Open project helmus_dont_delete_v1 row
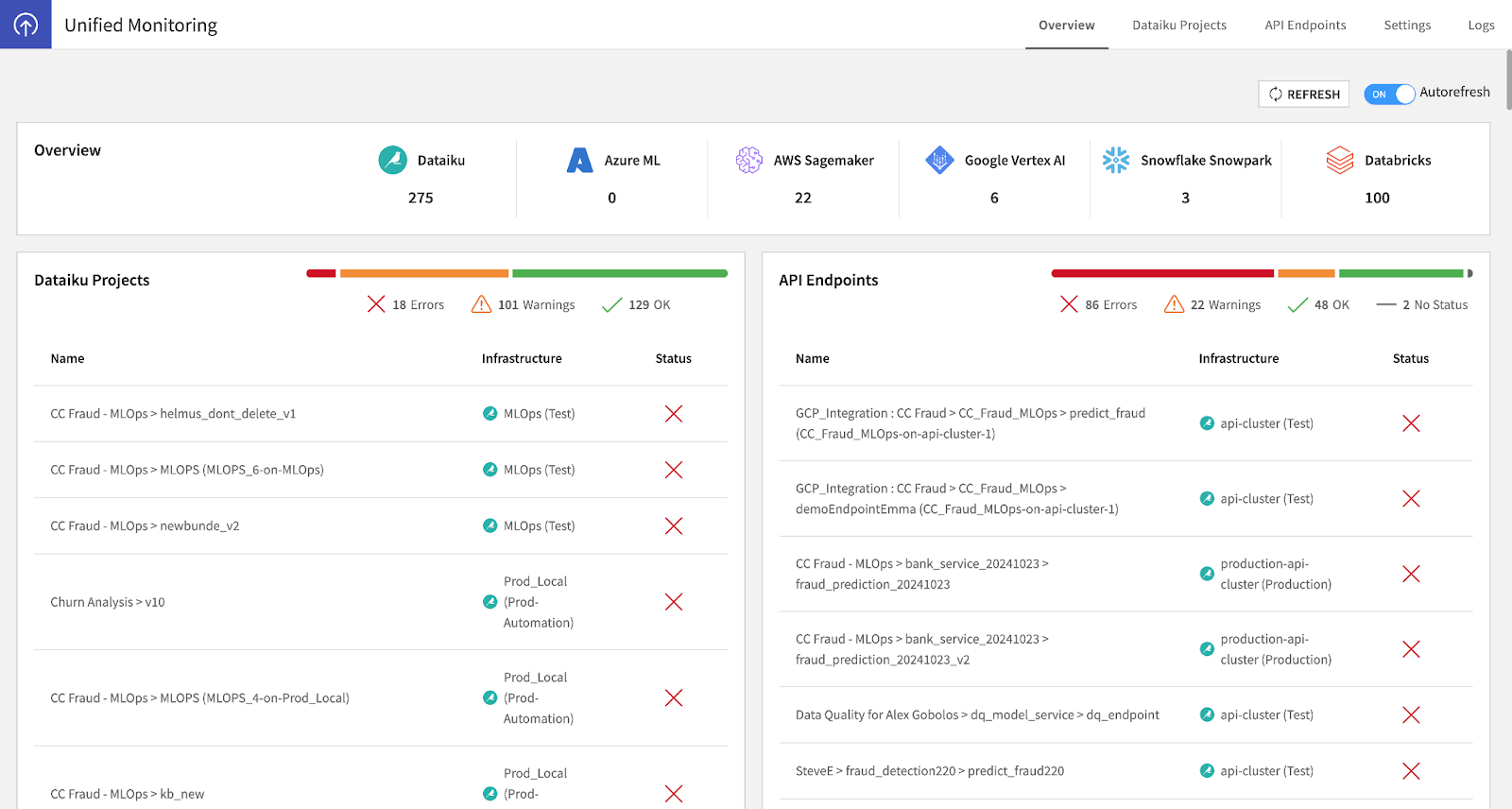This screenshot has height=809, width=1512. pos(381,414)
